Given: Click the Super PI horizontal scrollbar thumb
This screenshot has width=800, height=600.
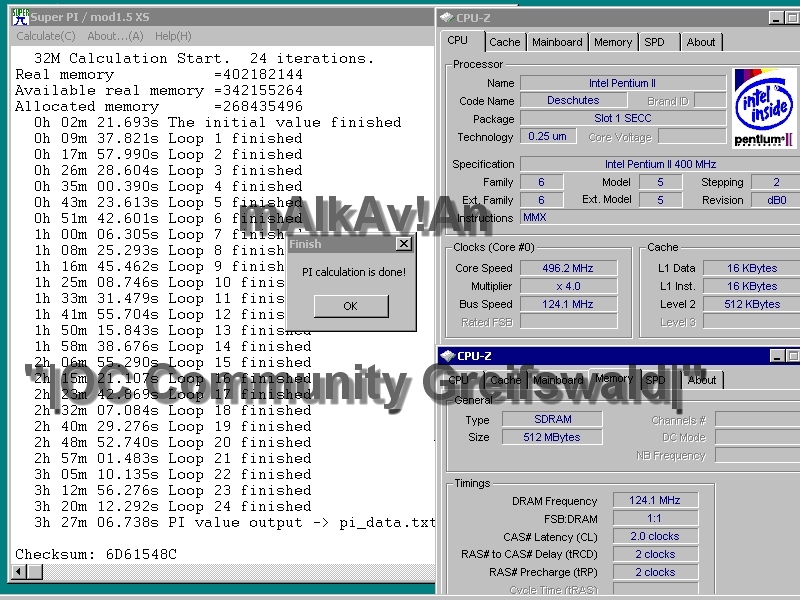Looking at the screenshot, I should point(35,571).
